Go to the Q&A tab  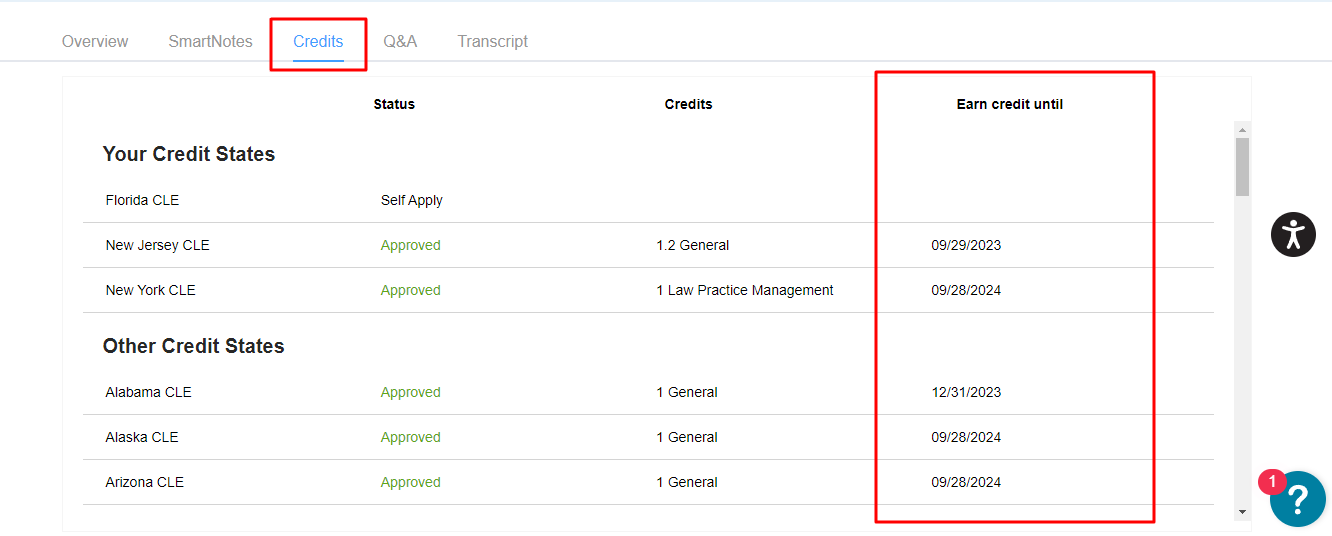pyautogui.click(x=400, y=42)
